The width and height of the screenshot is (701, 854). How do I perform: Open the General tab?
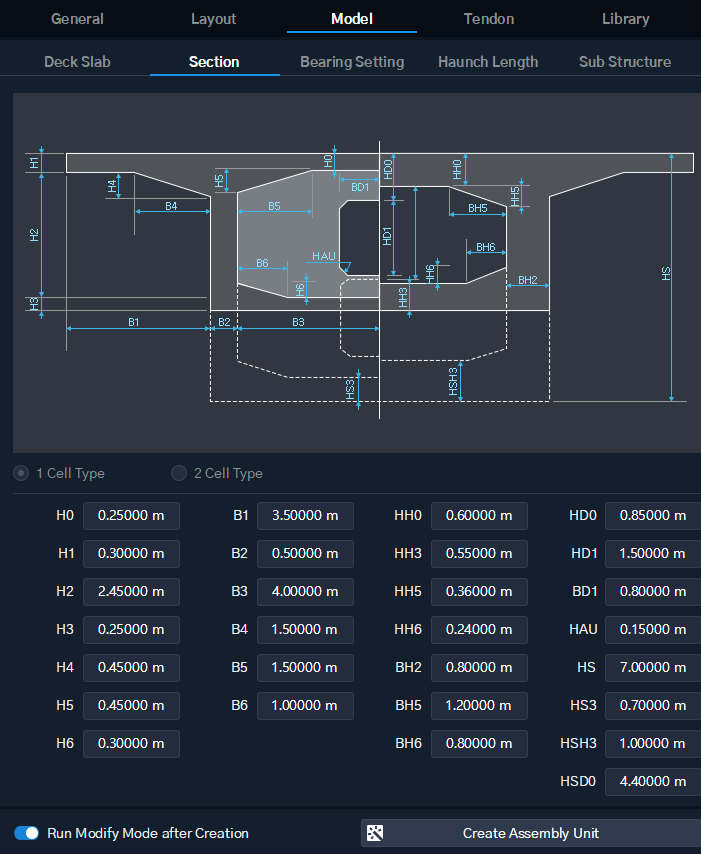(77, 19)
